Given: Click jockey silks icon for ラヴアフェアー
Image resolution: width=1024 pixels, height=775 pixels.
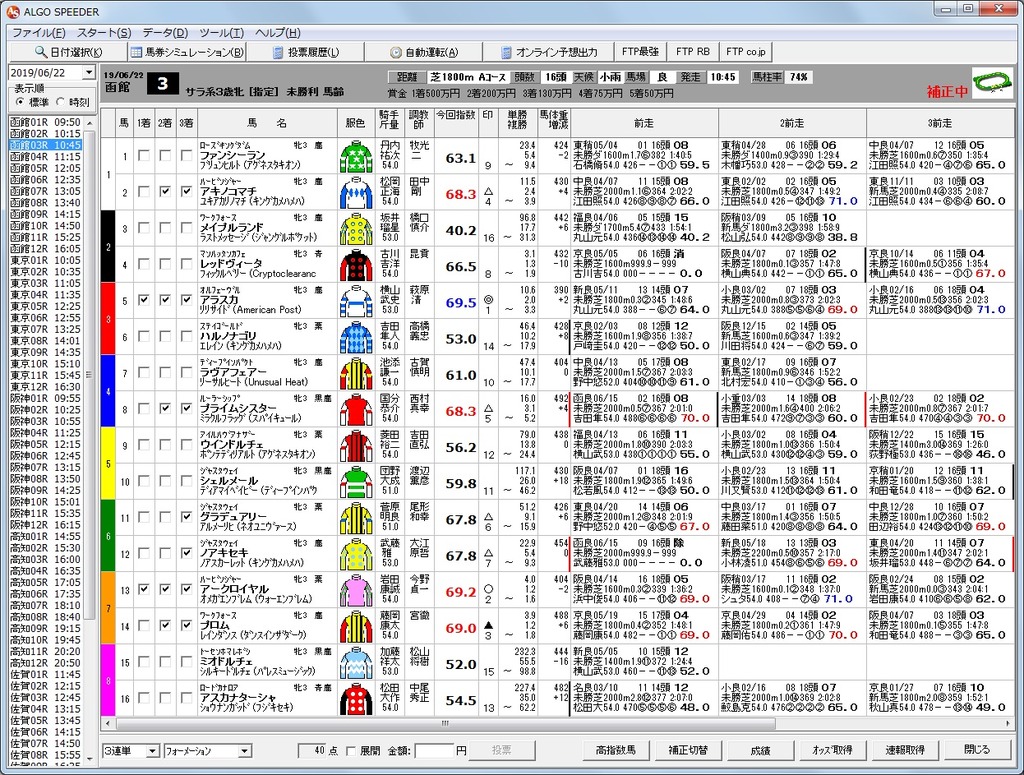Looking at the screenshot, I should click(356, 374).
